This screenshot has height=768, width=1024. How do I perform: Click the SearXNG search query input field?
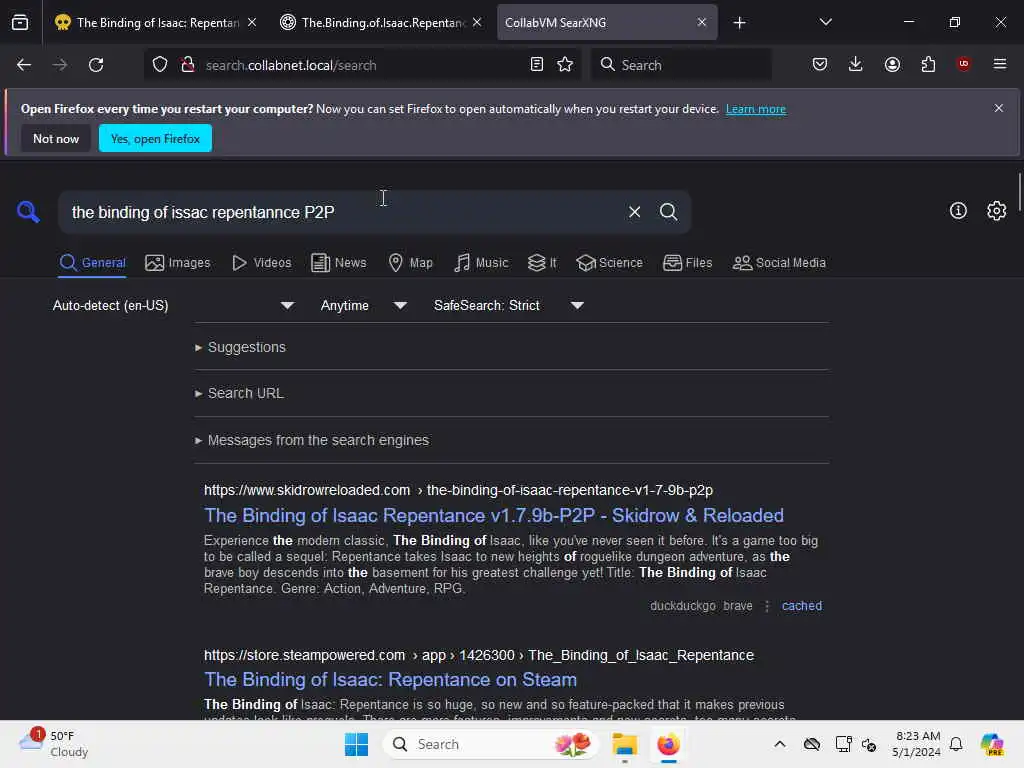pyautogui.click(x=345, y=212)
